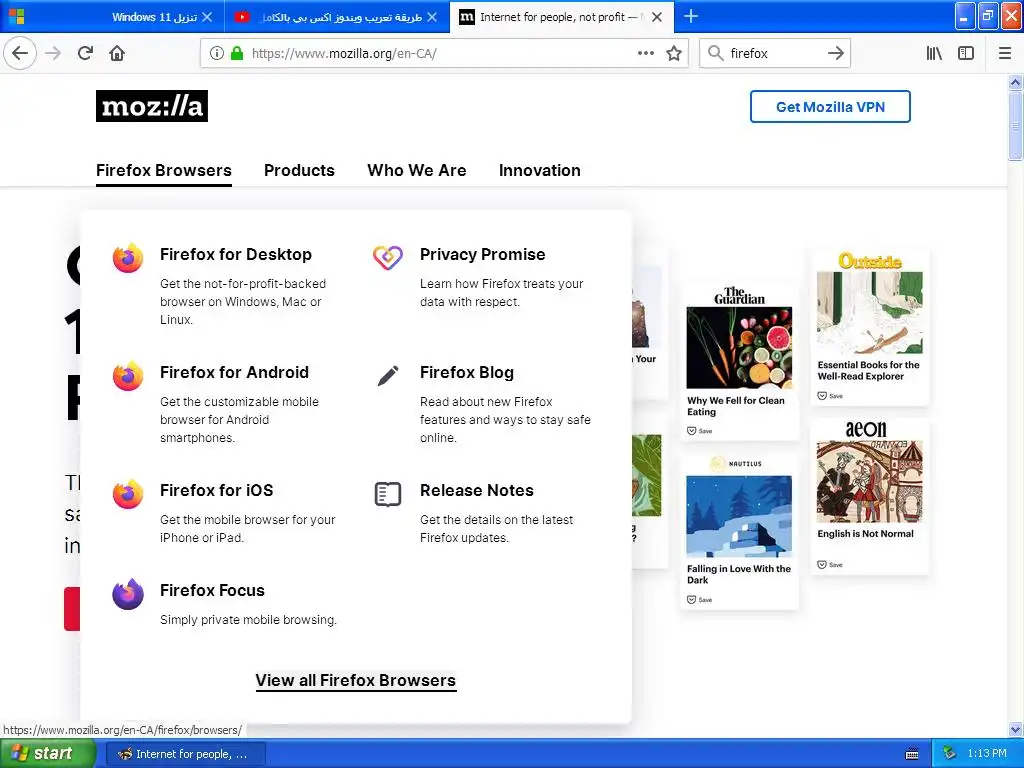Viewport: 1024px width, 768px height.
Task: Open the Firefox Browsers menu
Action: (164, 170)
